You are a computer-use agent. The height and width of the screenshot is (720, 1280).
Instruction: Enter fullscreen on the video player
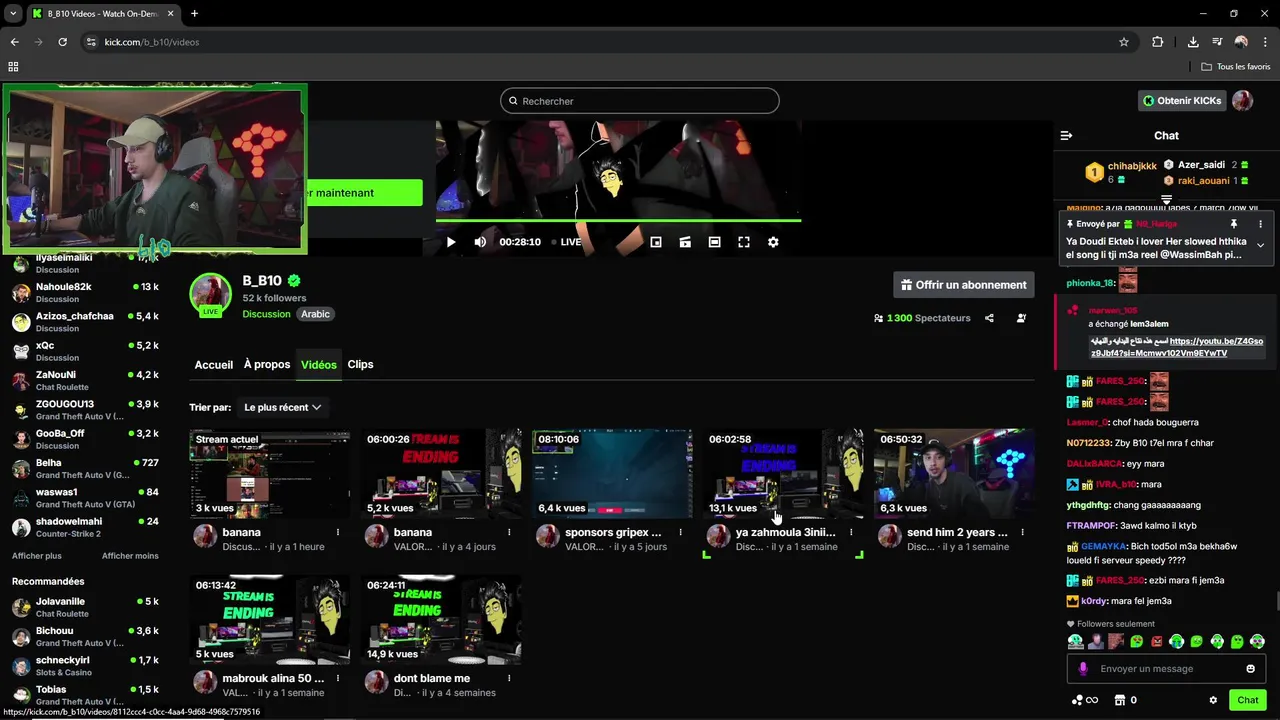[744, 242]
